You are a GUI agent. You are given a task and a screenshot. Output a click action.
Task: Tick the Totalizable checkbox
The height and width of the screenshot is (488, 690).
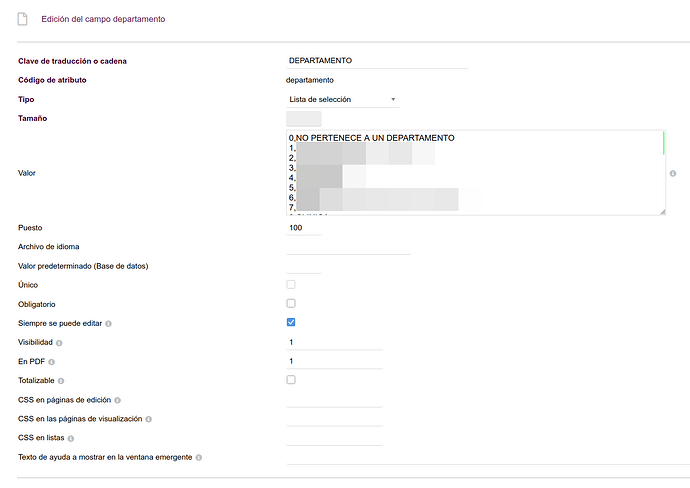coord(291,380)
